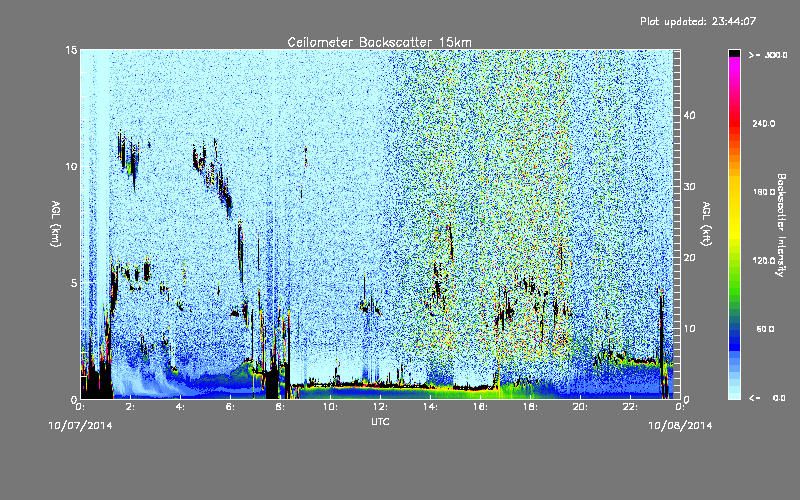This screenshot has height=500, width=800.
Task: Click the 'Backscatter Intensity' colorbar label
Action: 781,225
